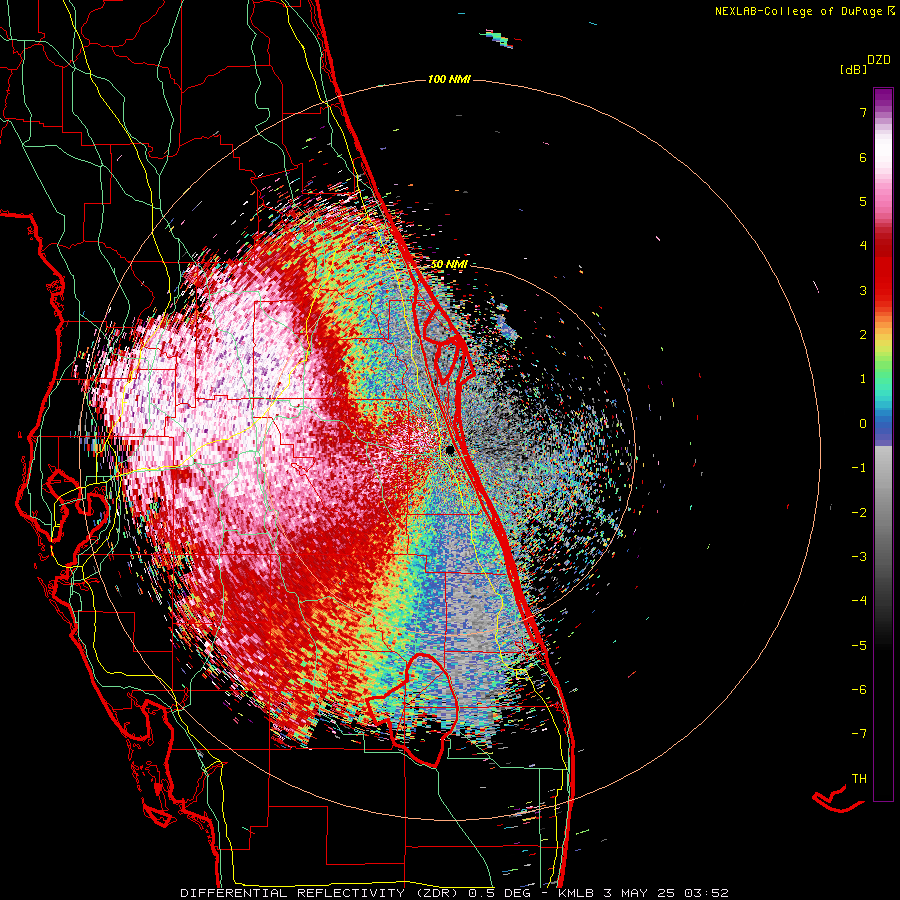The width and height of the screenshot is (900, 900).
Task: Click the 0 dB tick label
Action: point(863,424)
